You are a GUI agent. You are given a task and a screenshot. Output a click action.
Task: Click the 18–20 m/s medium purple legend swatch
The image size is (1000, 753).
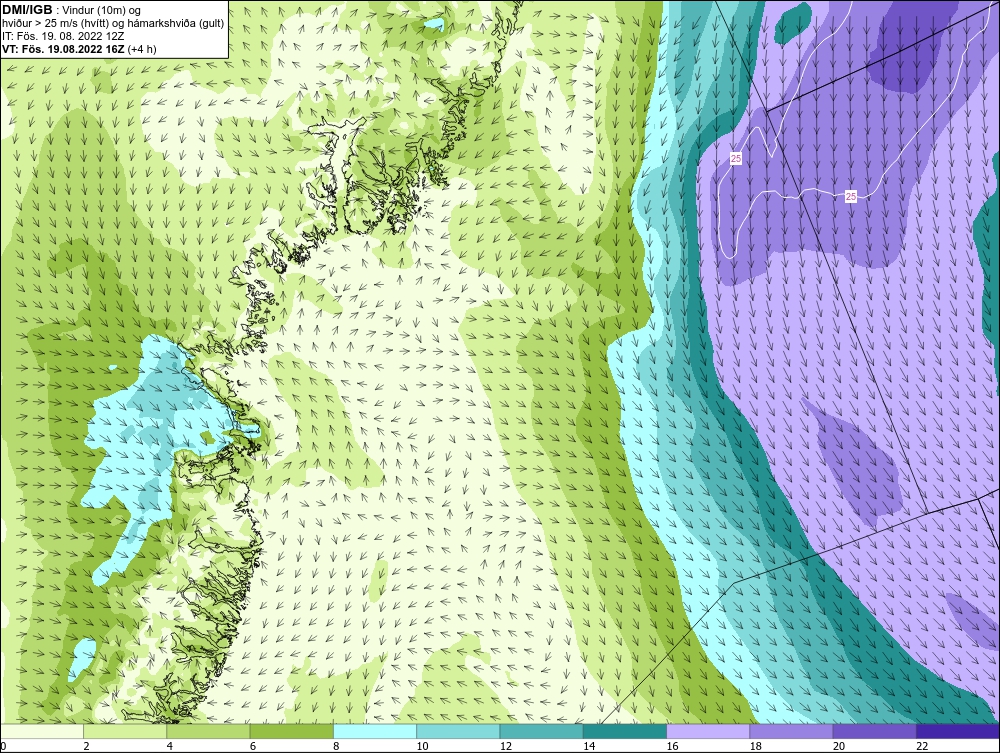[791, 731]
